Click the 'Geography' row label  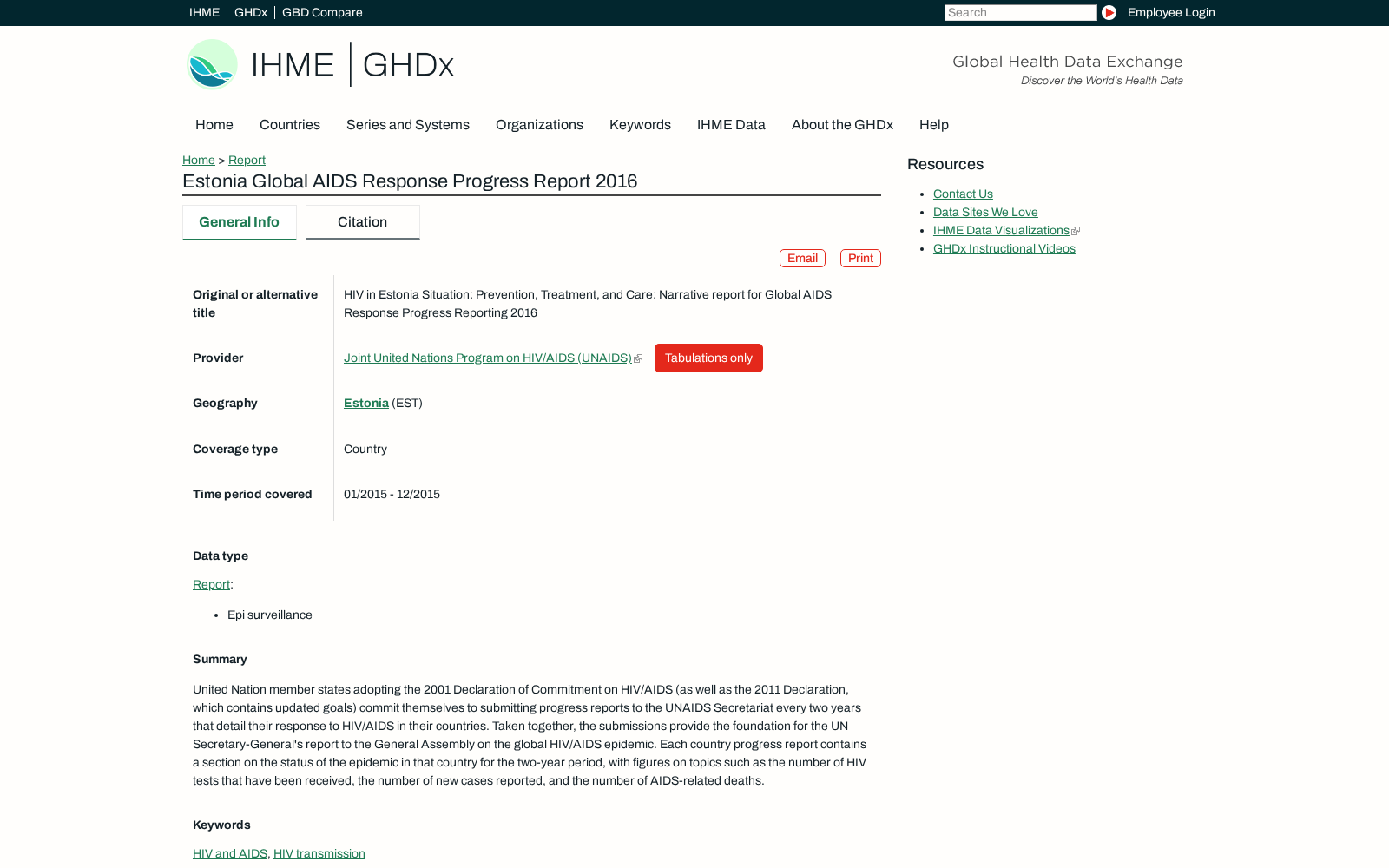(x=225, y=404)
